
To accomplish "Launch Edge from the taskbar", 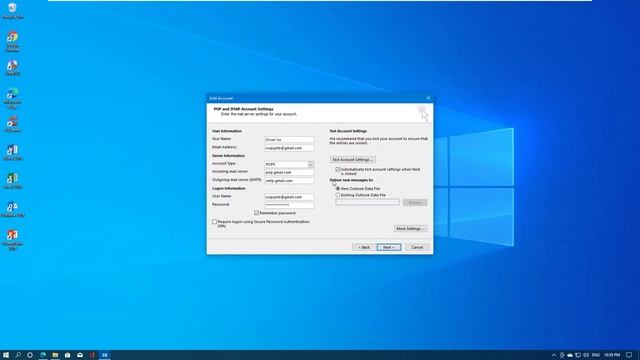I will tap(42, 355).
